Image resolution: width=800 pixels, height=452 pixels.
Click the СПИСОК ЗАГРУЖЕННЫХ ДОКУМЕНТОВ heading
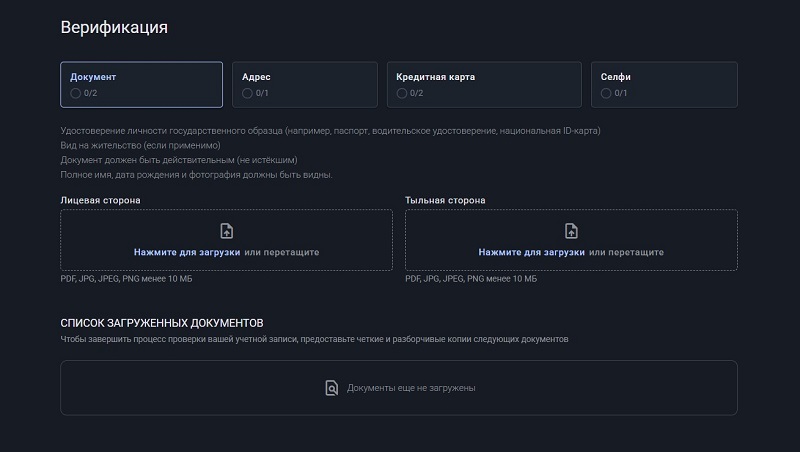pos(161,323)
